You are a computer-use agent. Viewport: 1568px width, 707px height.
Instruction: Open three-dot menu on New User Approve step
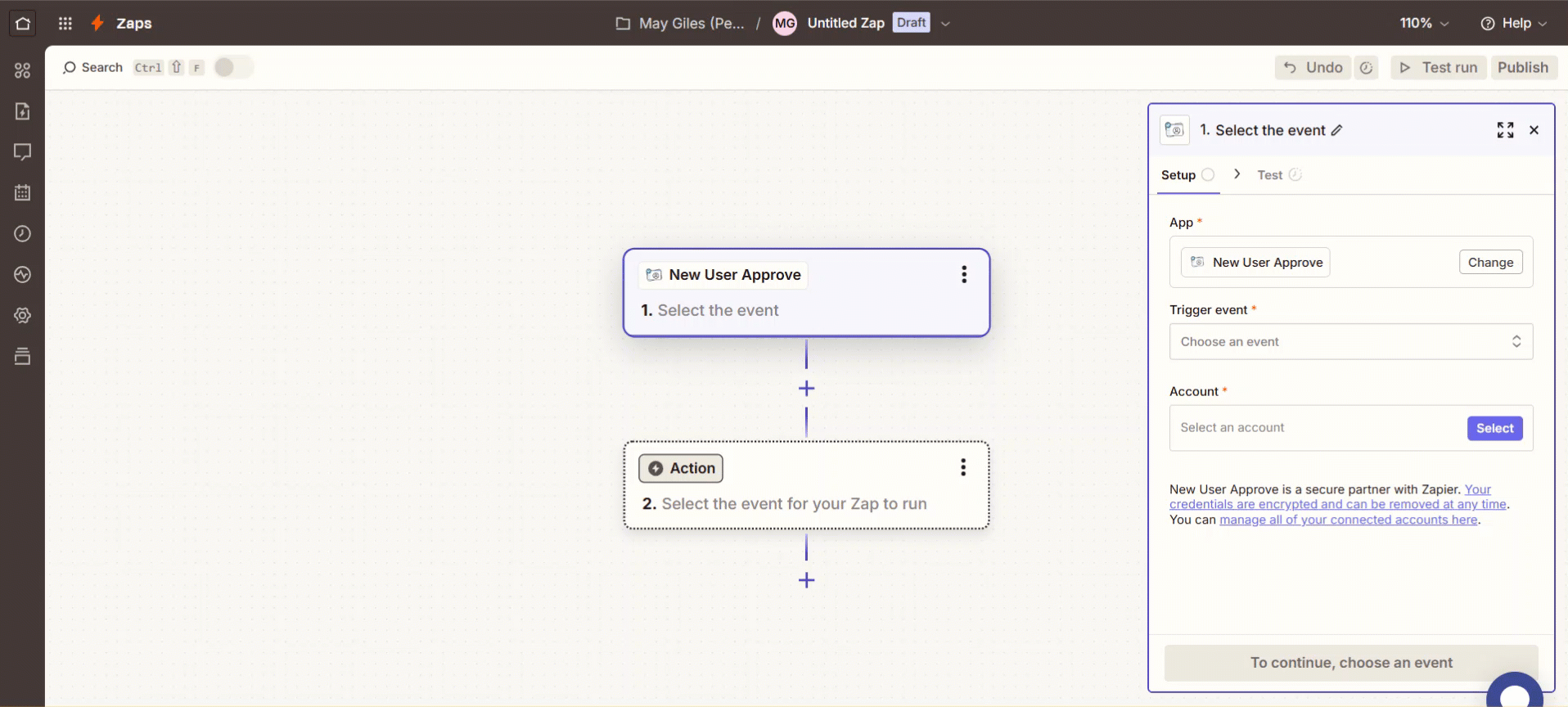pos(964,275)
